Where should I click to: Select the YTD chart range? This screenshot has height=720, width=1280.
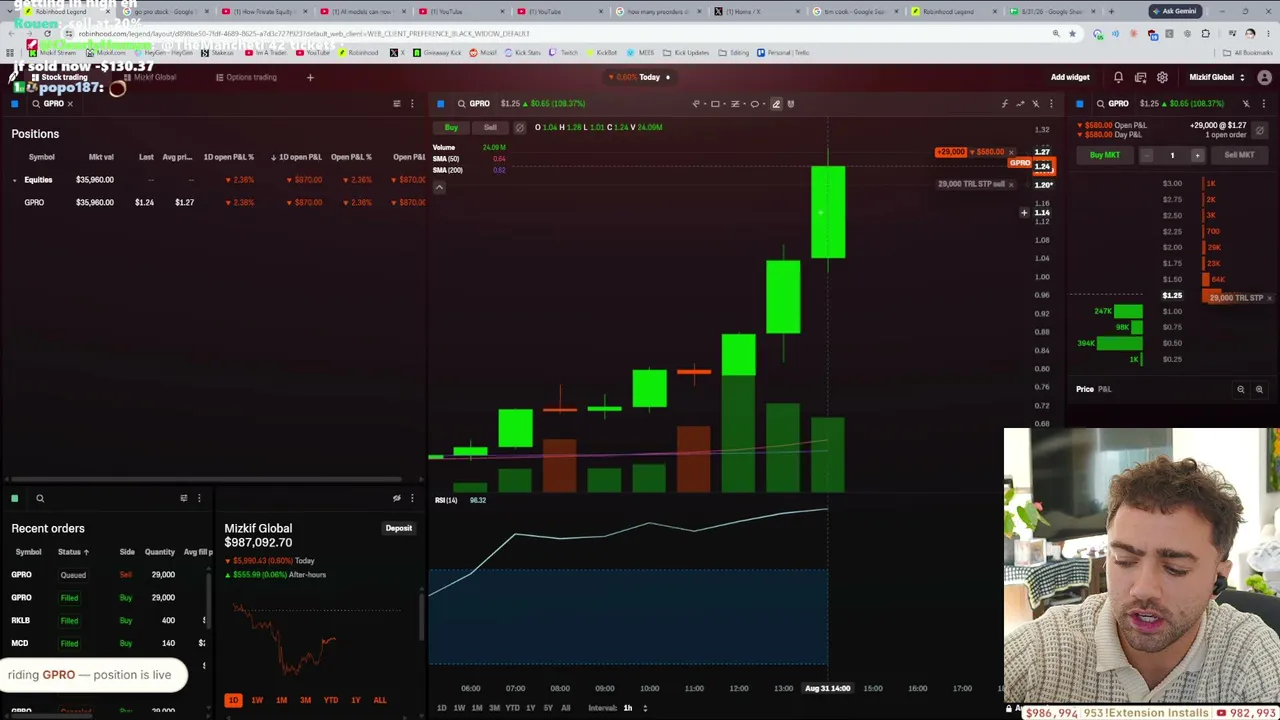(x=512, y=708)
